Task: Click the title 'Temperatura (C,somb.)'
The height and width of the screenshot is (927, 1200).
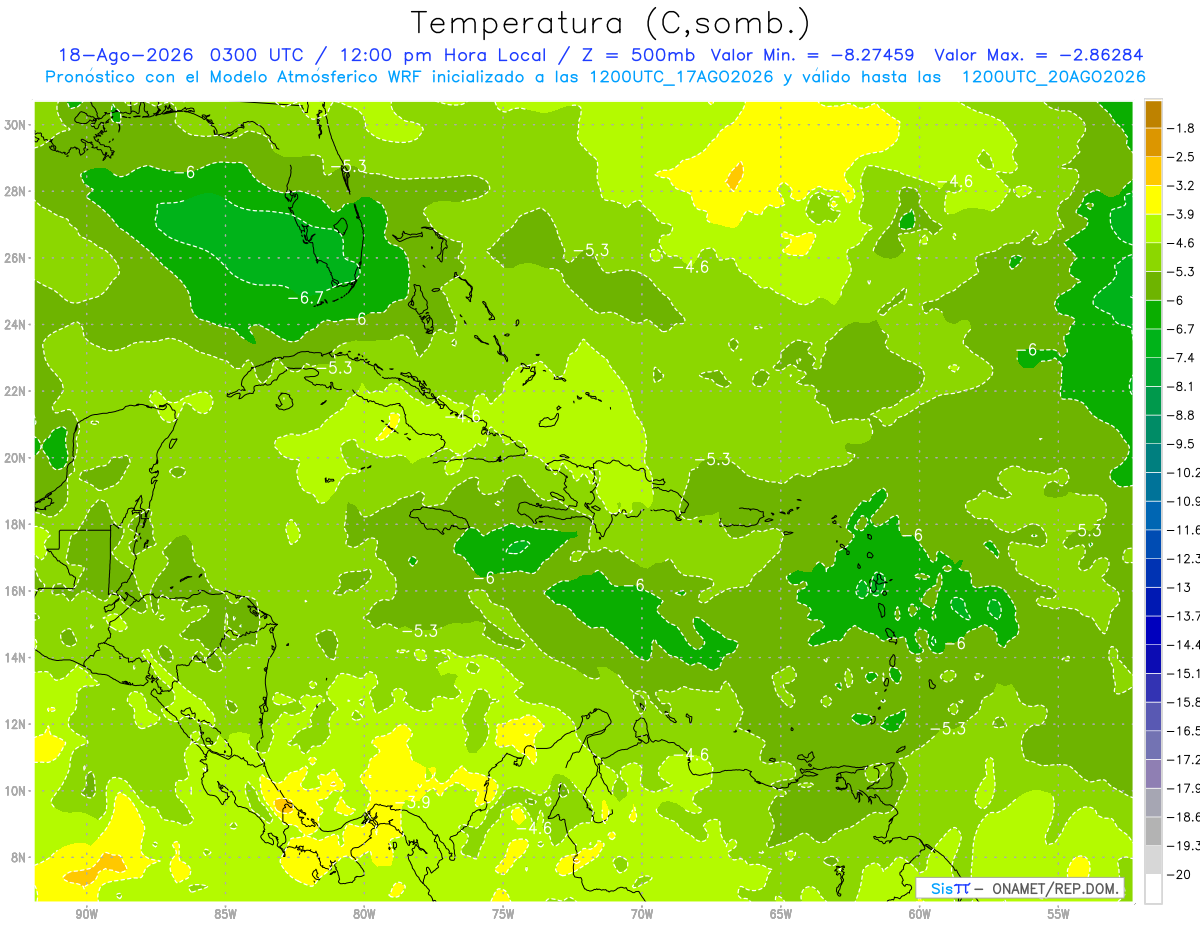Action: [x=611, y=23]
